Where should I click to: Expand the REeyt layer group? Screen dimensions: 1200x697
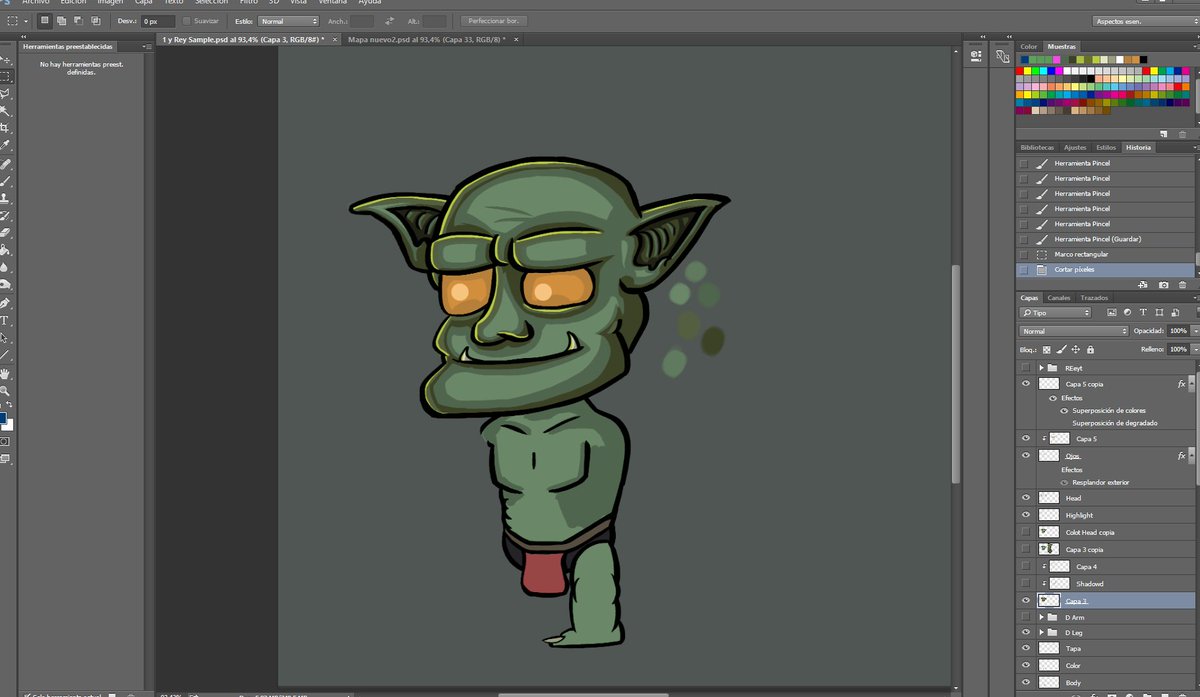coord(1041,368)
